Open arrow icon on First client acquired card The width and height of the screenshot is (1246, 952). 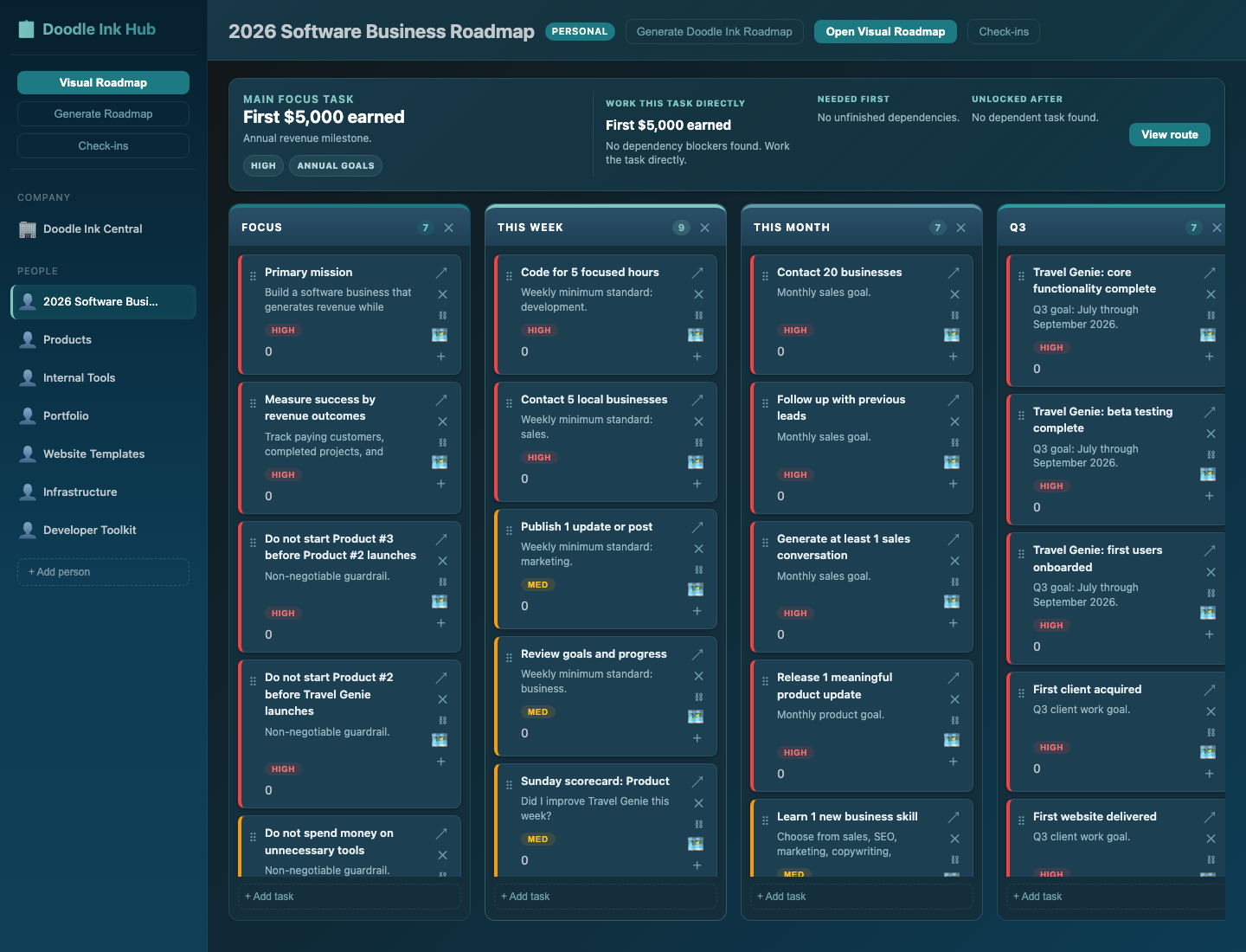coord(1210,690)
